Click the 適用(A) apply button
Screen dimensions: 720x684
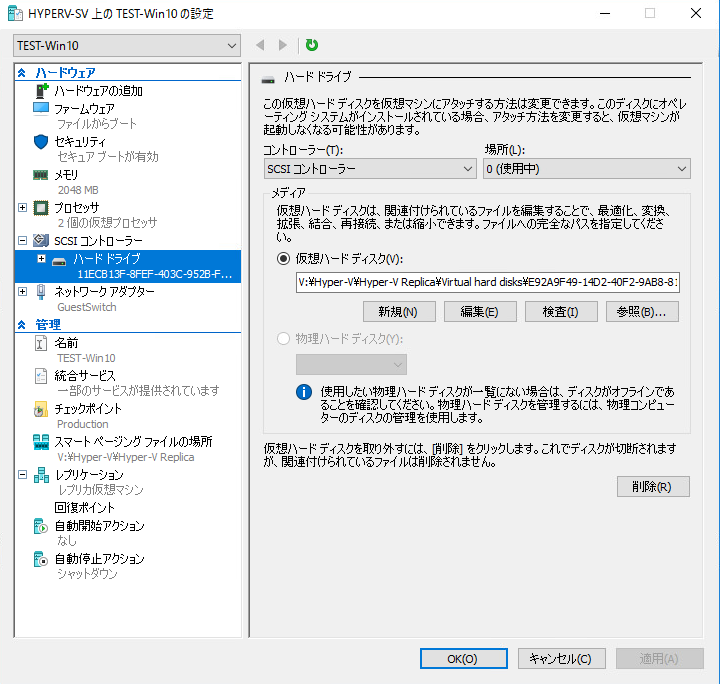(x=660, y=659)
